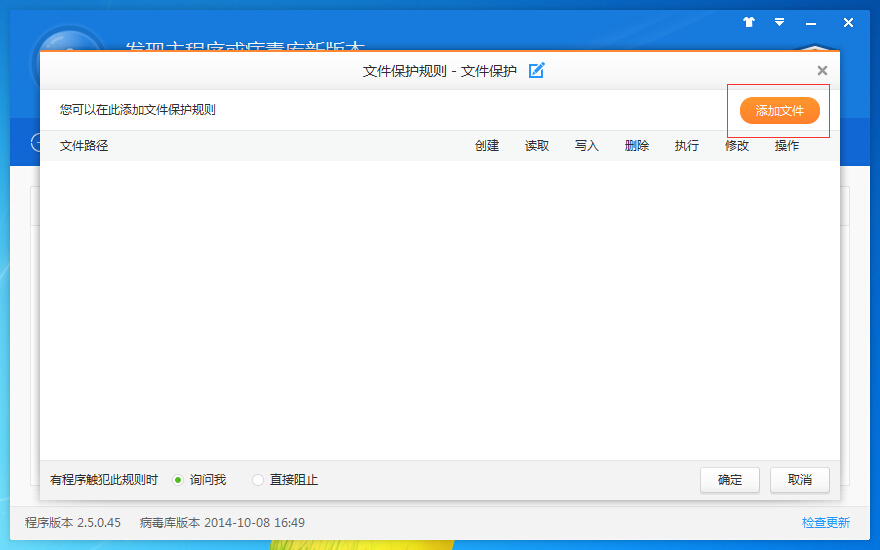The height and width of the screenshot is (550, 880).
Task: Click the 文件路径 column header
Action: click(x=84, y=146)
